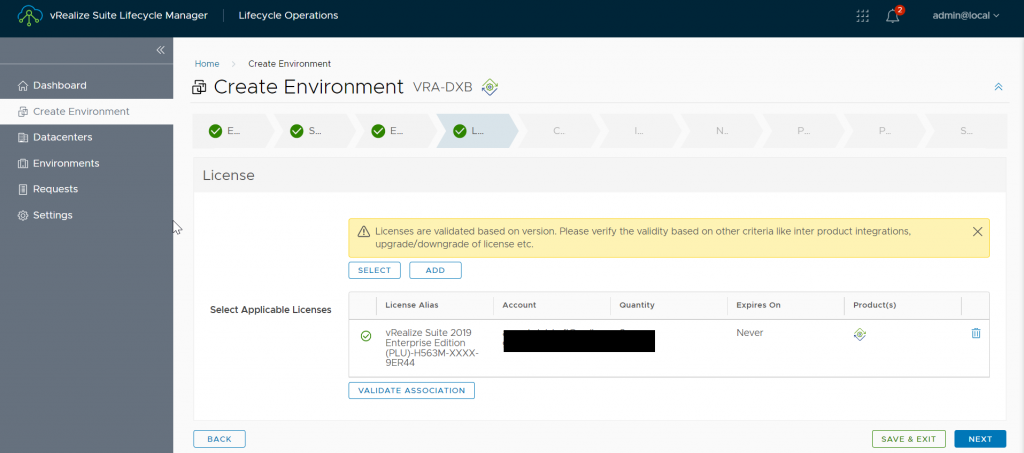This screenshot has height=453, width=1024.
Task: Click the ADD license button
Action: click(x=436, y=270)
